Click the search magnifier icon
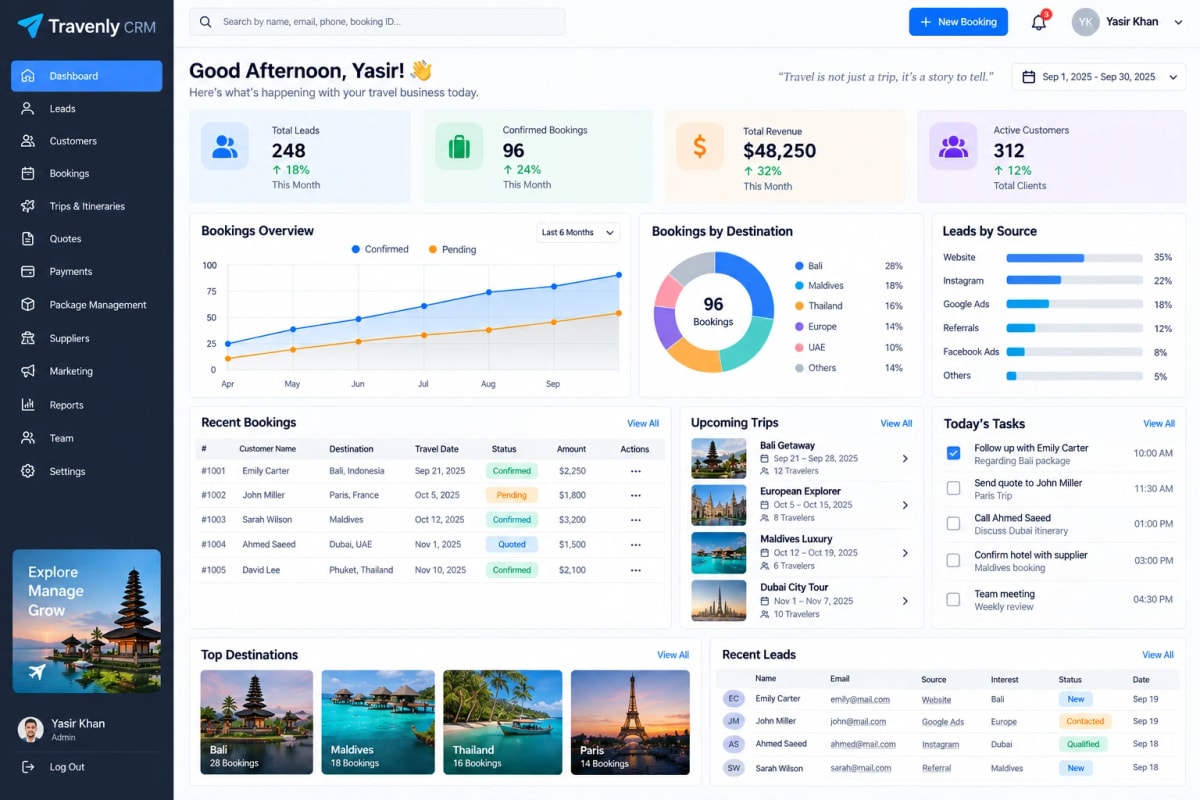Image resolution: width=1200 pixels, height=800 pixels. [x=206, y=21]
